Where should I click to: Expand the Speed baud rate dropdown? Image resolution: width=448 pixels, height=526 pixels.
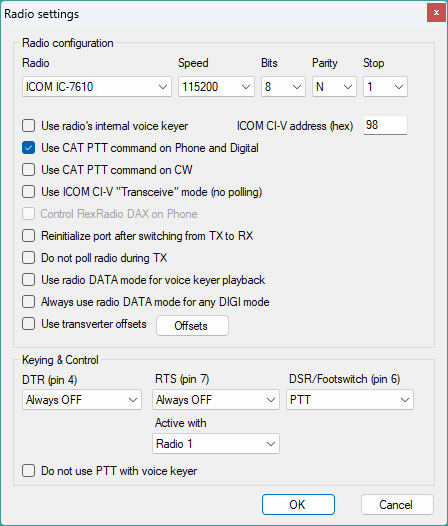(216, 87)
